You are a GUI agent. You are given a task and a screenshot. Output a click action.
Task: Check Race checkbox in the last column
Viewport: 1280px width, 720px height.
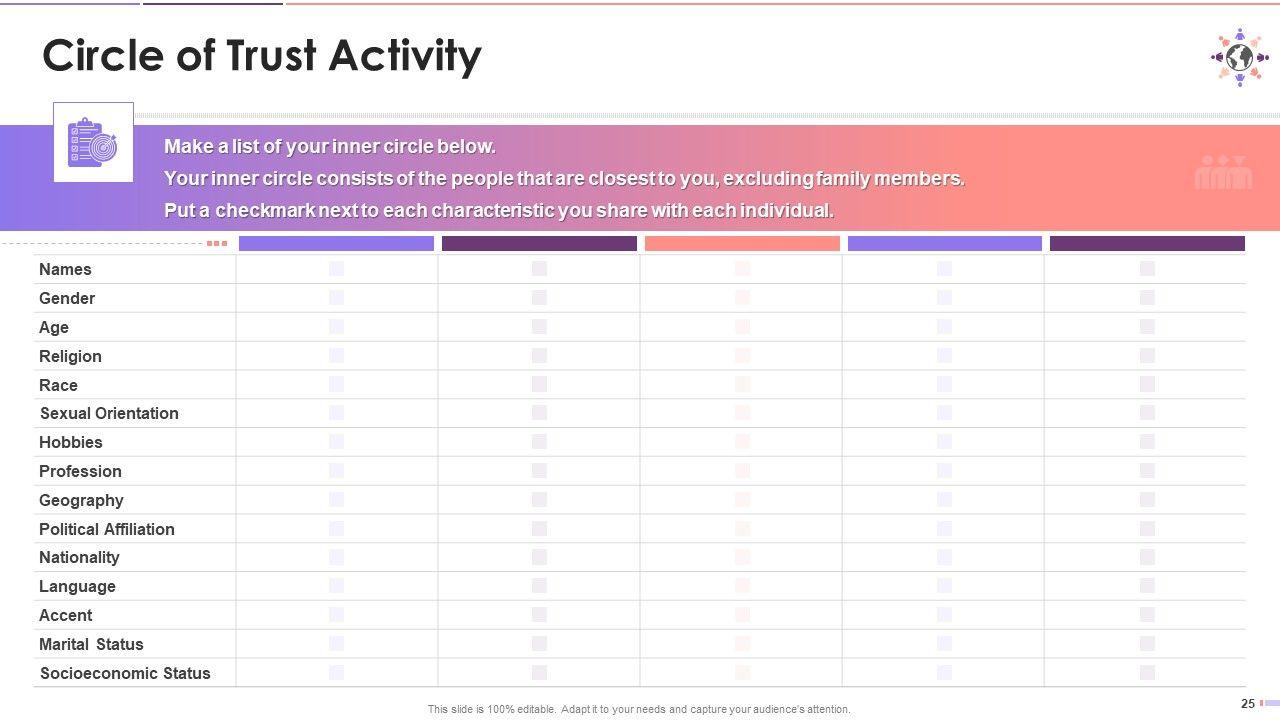pyautogui.click(x=1147, y=385)
